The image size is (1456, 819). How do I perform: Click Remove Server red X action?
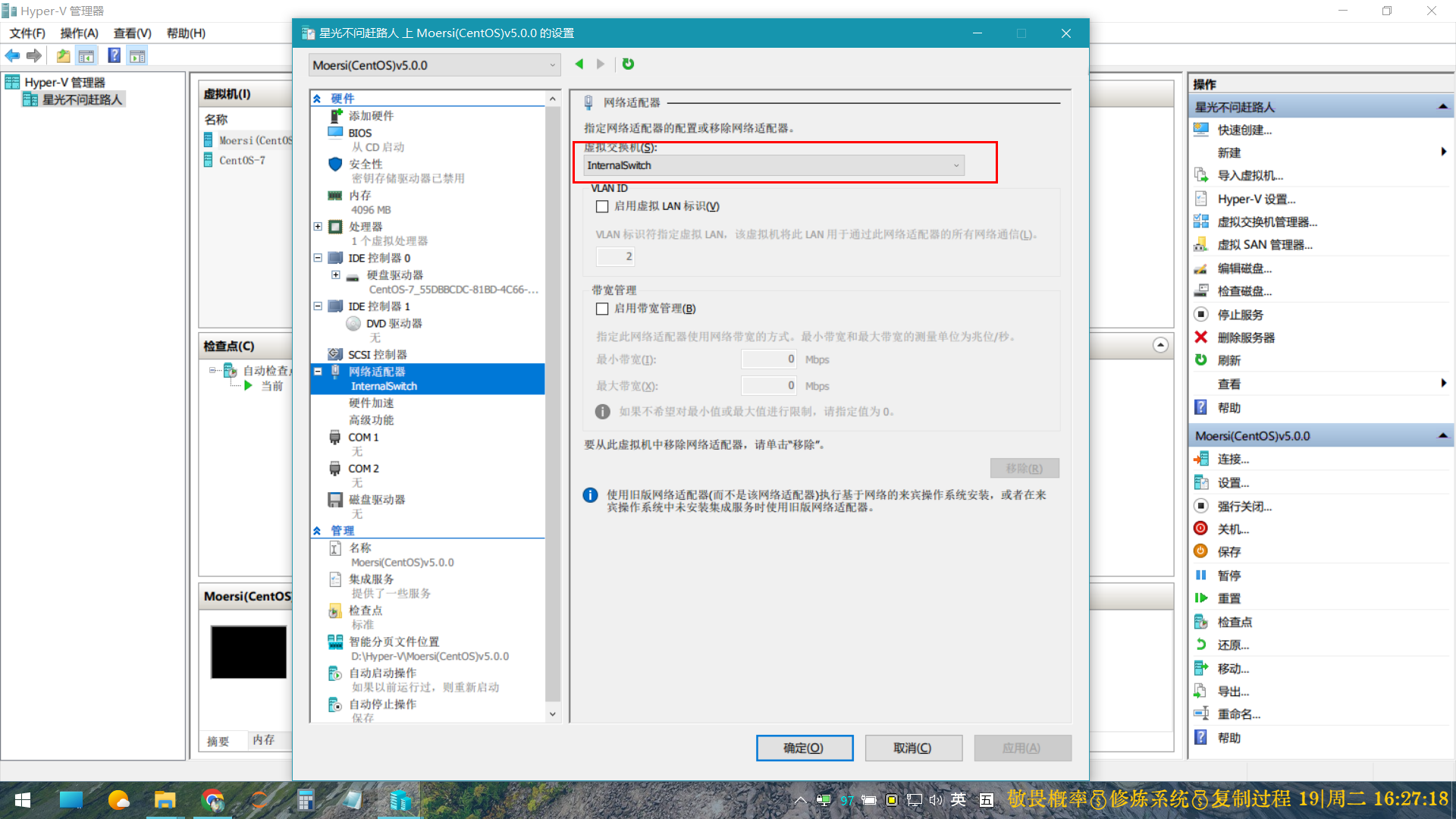click(1246, 337)
